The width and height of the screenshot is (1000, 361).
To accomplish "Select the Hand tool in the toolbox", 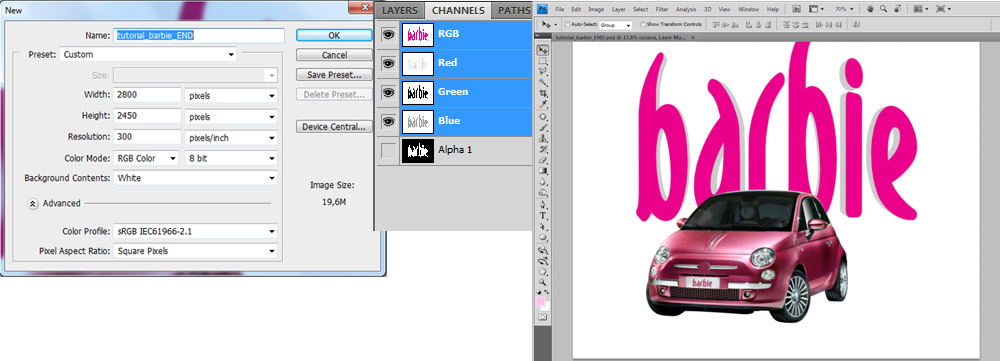I will click(543, 271).
